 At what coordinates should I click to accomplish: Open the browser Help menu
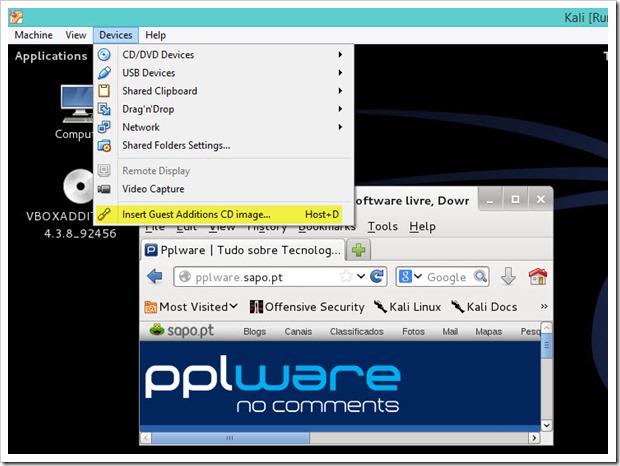pyautogui.click(x=422, y=227)
